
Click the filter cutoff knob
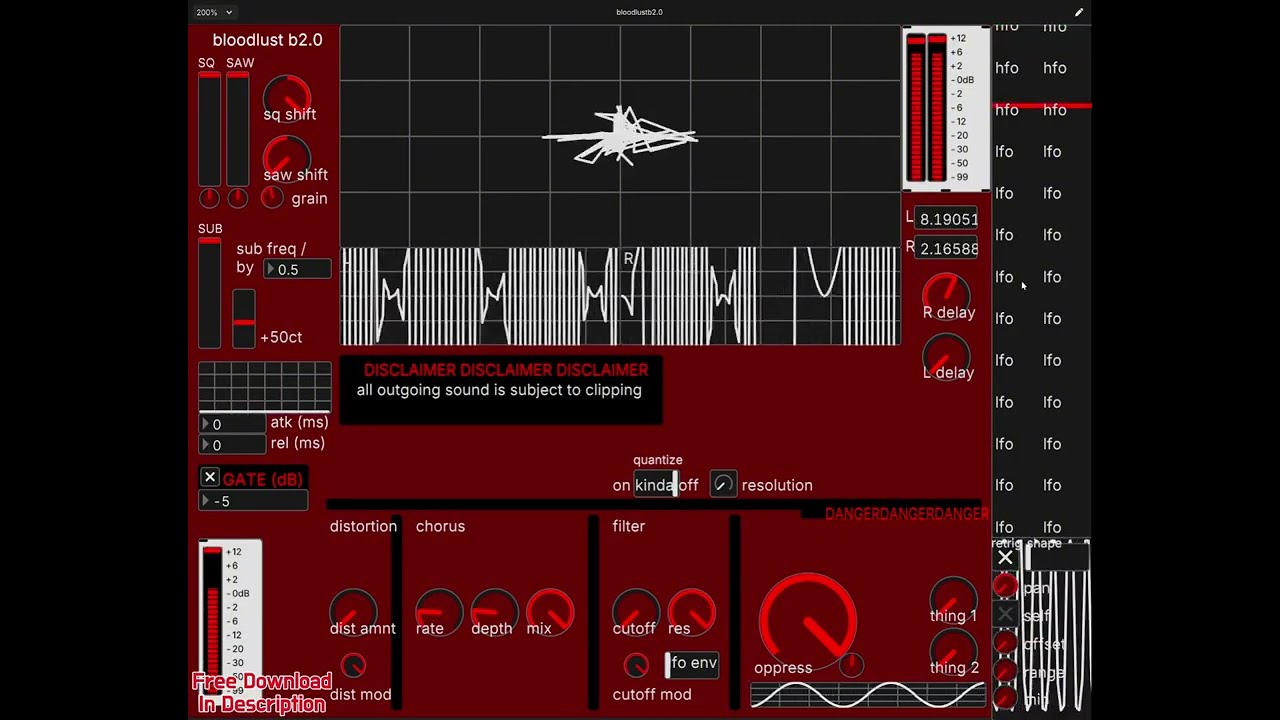tap(636, 613)
